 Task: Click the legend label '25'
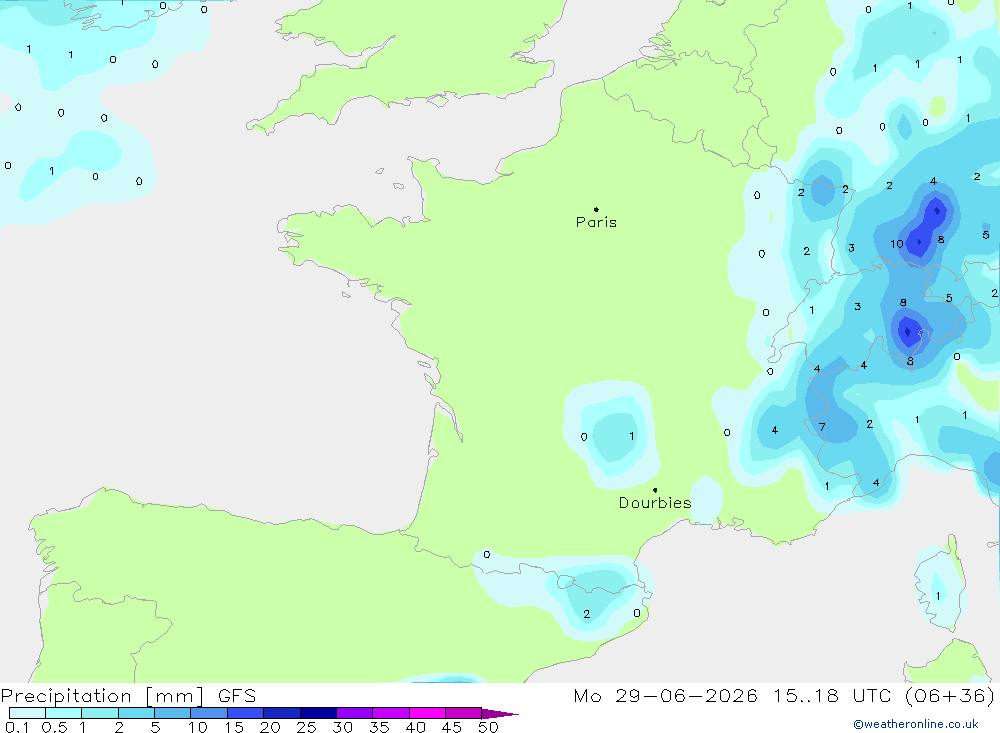(306, 727)
